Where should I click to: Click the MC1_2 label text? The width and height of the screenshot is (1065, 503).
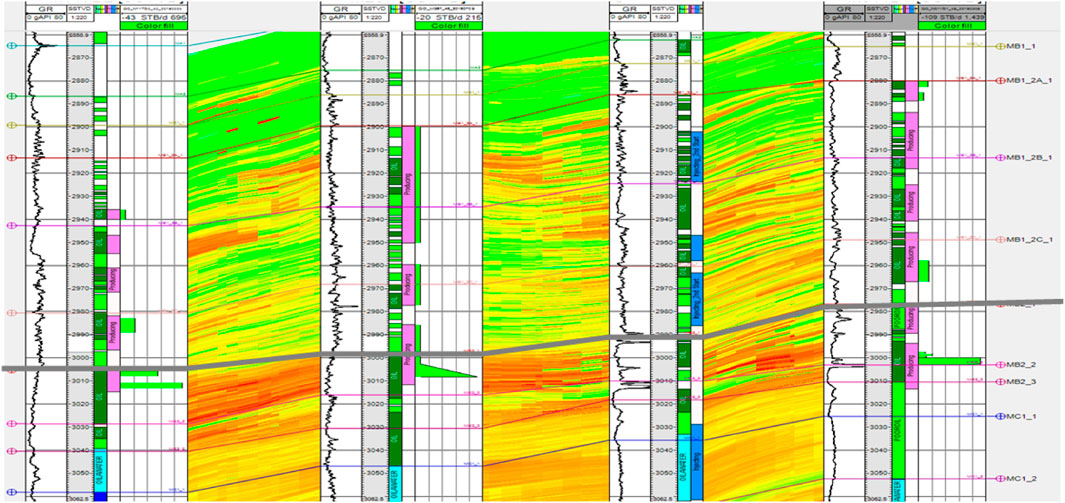pyautogui.click(x=1020, y=479)
